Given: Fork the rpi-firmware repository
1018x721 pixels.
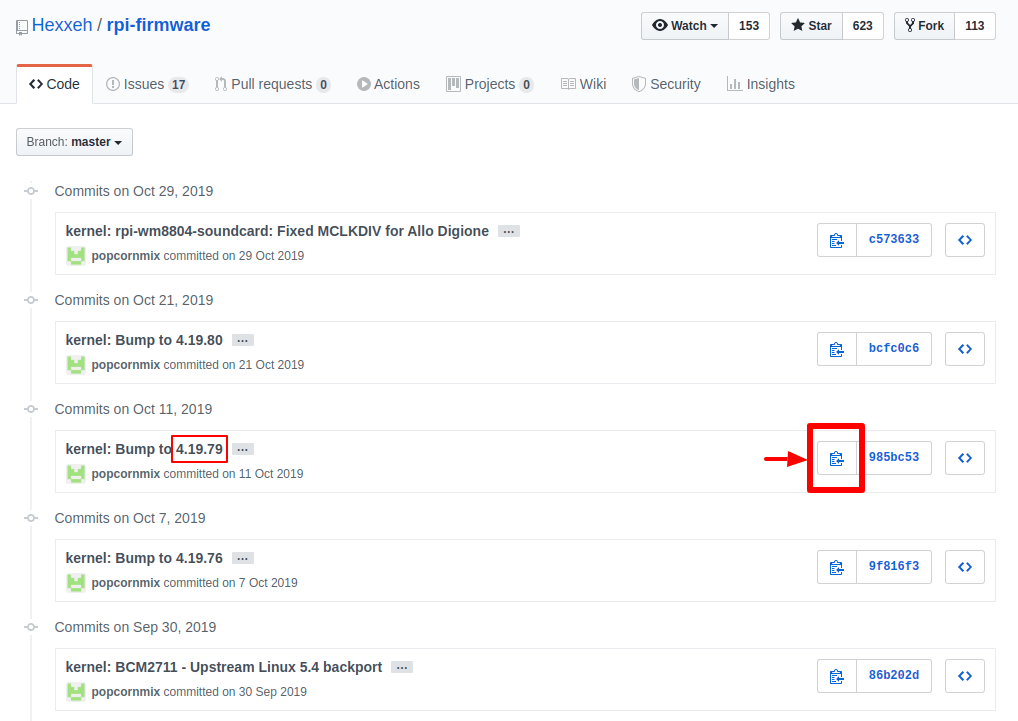Looking at the screenshot, I should click(x=924, y=26).
